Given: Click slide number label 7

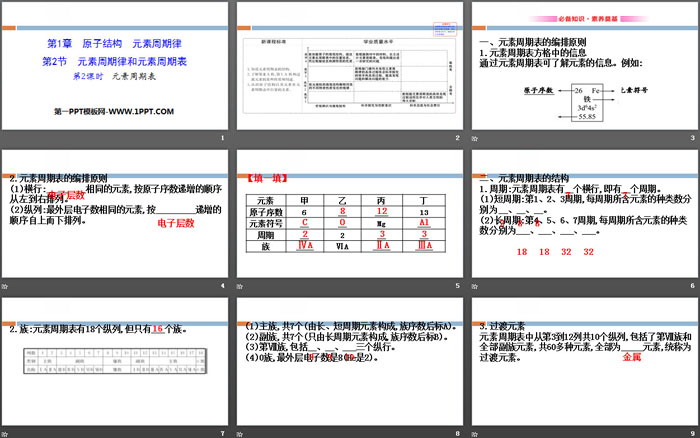Looking at the screenshot, I should pyautogui.click(x=222, y=434).
